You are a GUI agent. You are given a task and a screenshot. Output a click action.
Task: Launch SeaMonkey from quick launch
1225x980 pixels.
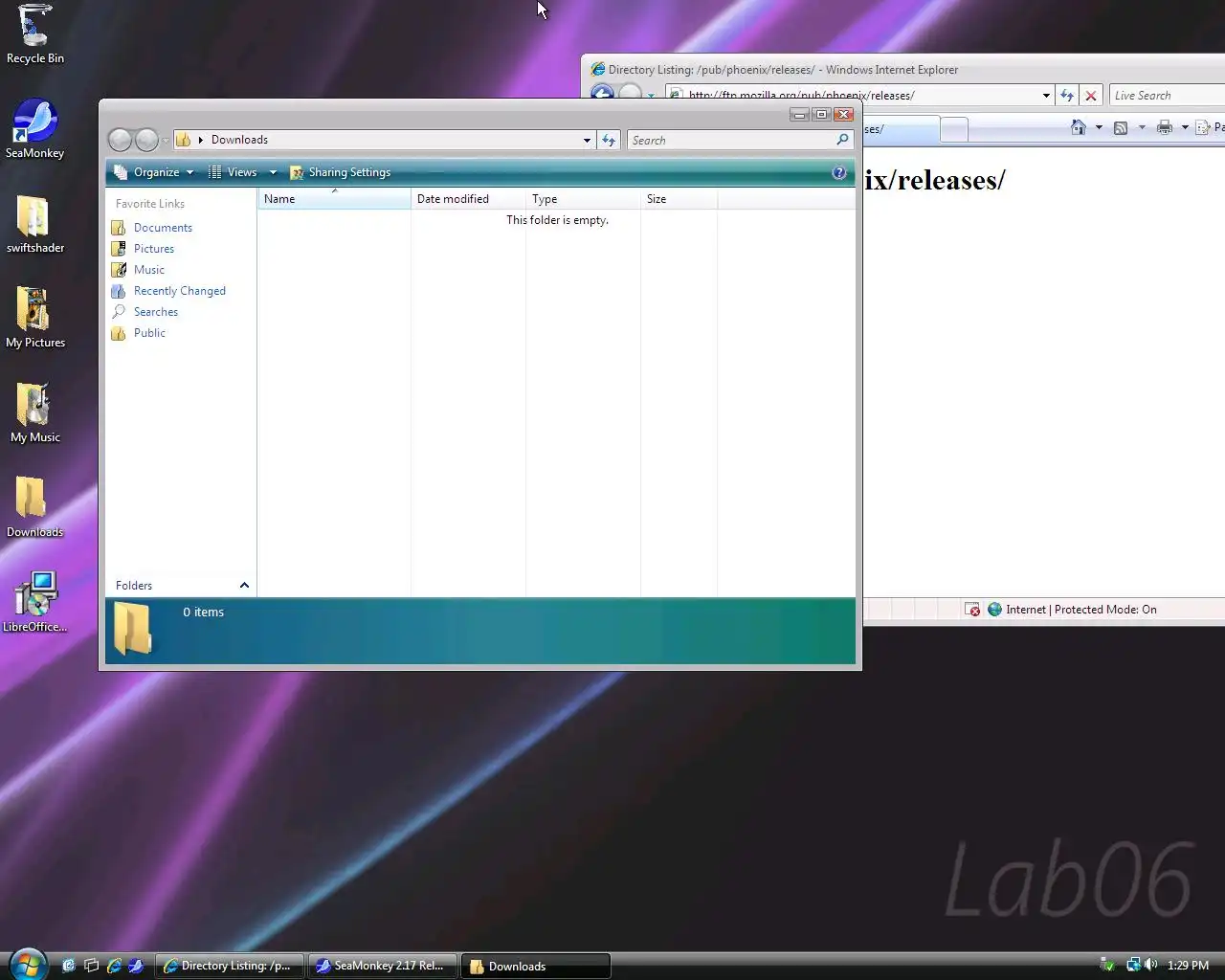pyautogui.click(x=136, y=966)
